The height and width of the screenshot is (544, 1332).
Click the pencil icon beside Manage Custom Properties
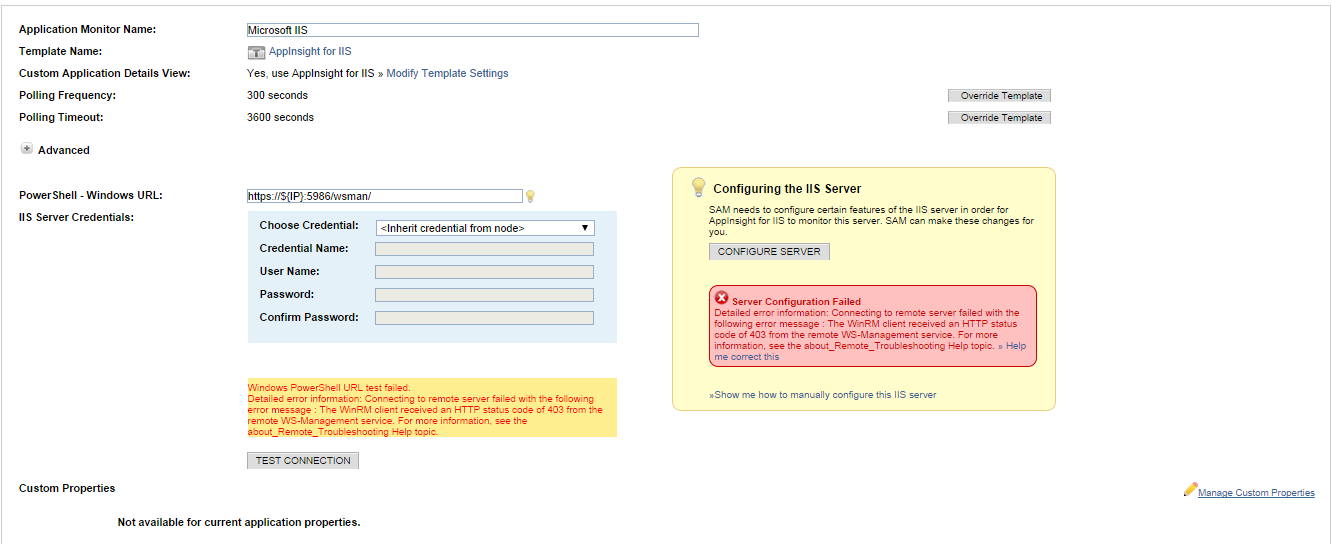pyautogui.click(x=1190, y=490)
